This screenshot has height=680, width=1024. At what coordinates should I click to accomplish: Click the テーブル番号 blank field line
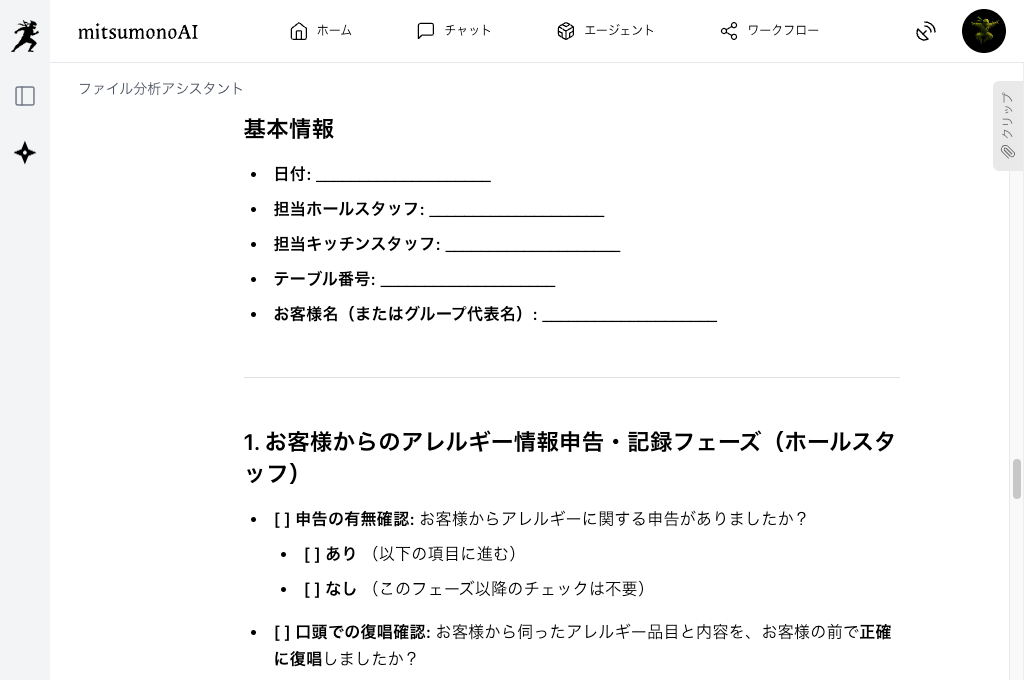click(467, 280)
